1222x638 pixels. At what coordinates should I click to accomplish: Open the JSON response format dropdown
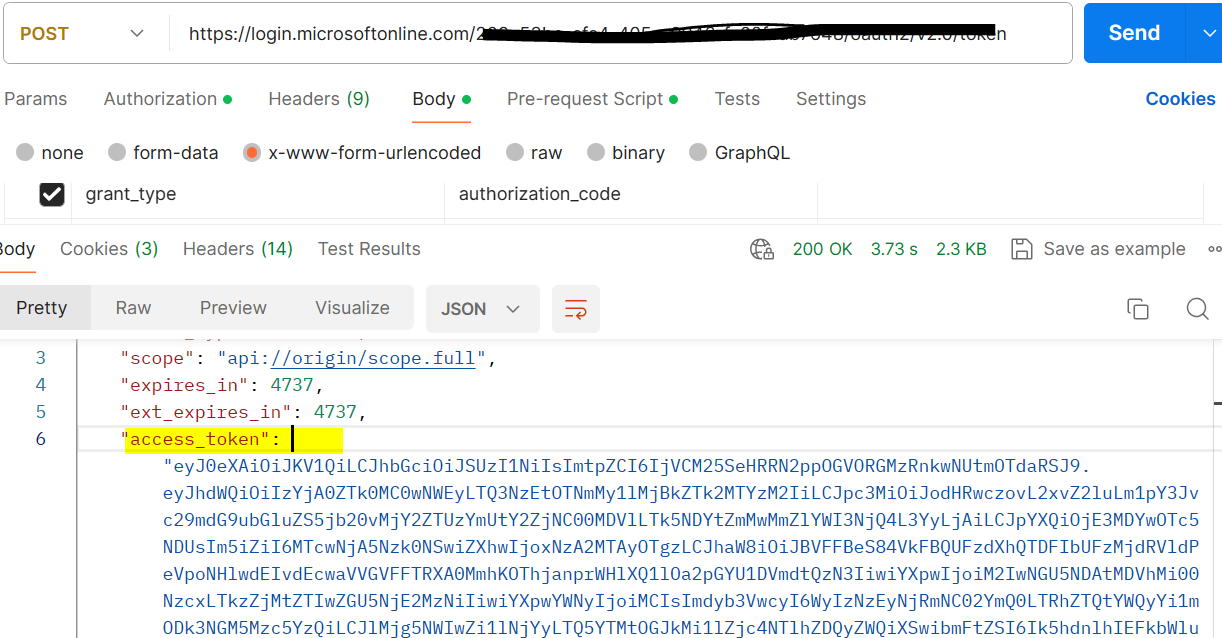482,308
